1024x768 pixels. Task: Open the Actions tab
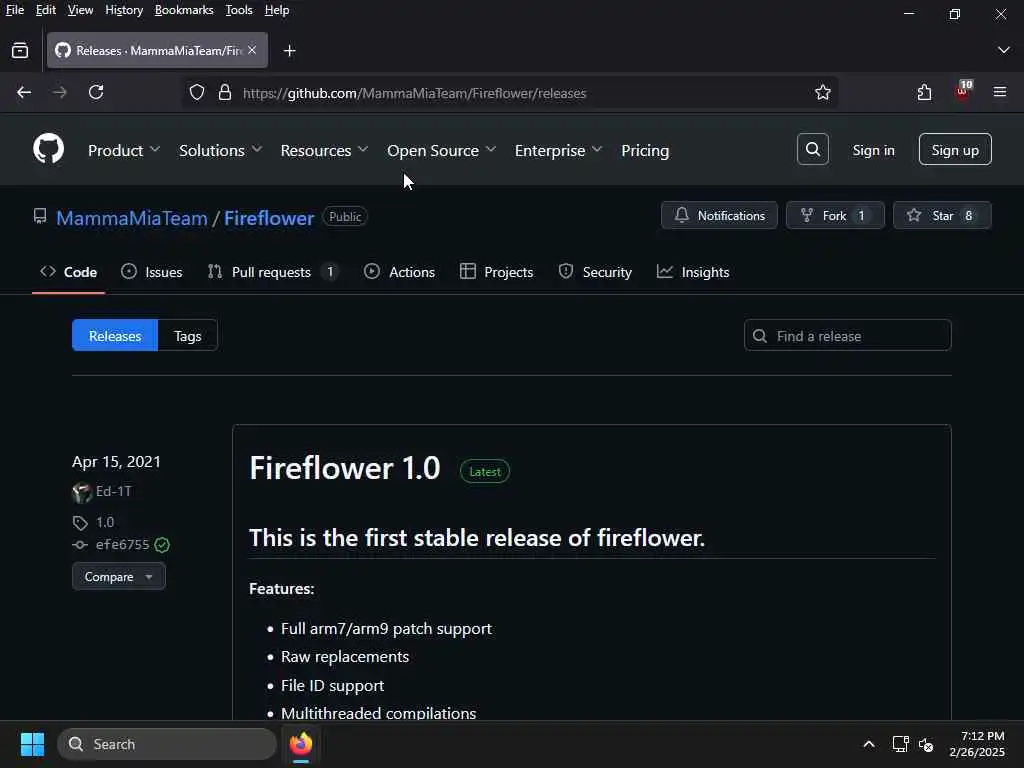coord(399,272)
